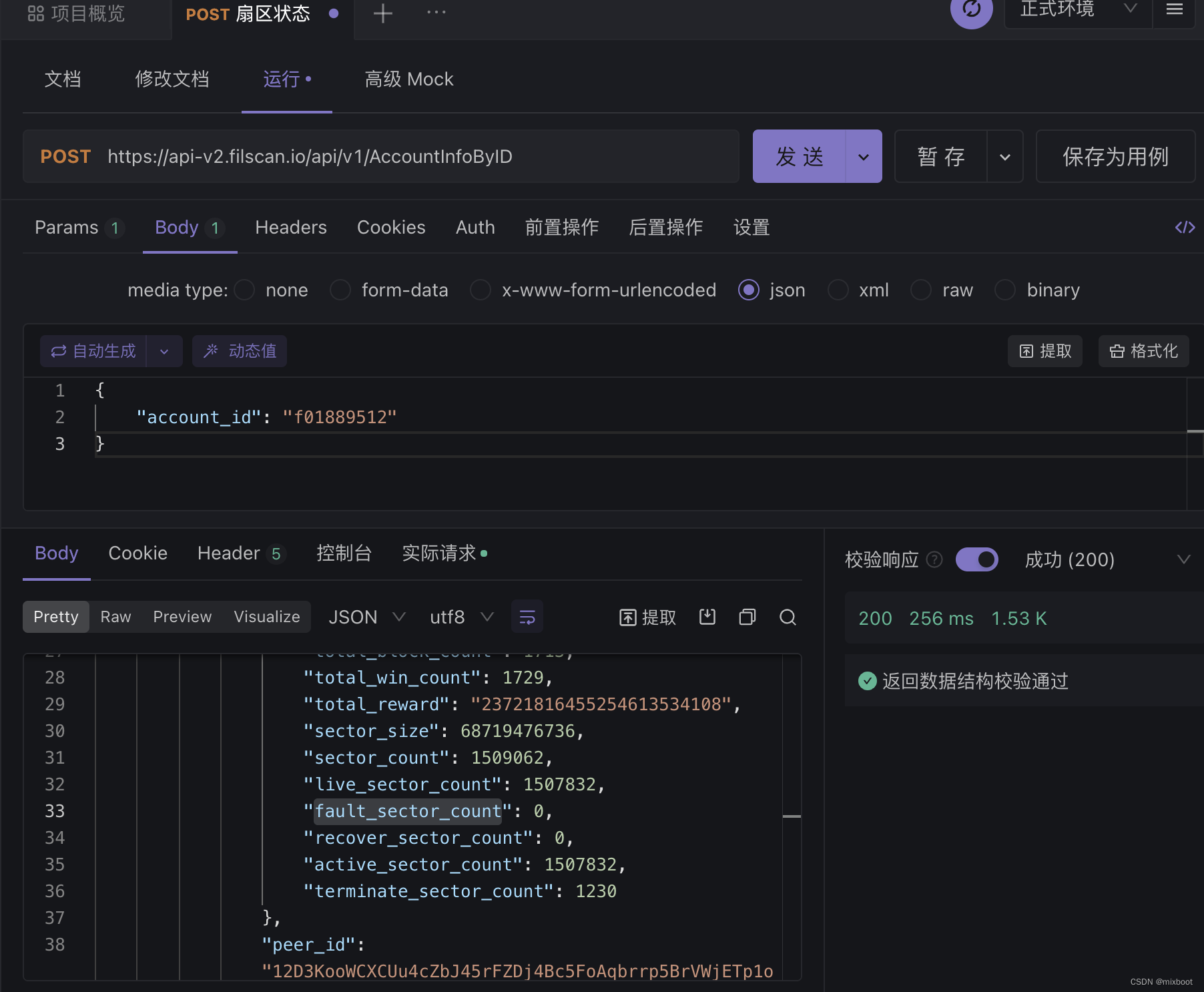This screenshot has height=992, width=1204.
Task: Switch to response Cookie tab
Action: click(x=137, y=553)
